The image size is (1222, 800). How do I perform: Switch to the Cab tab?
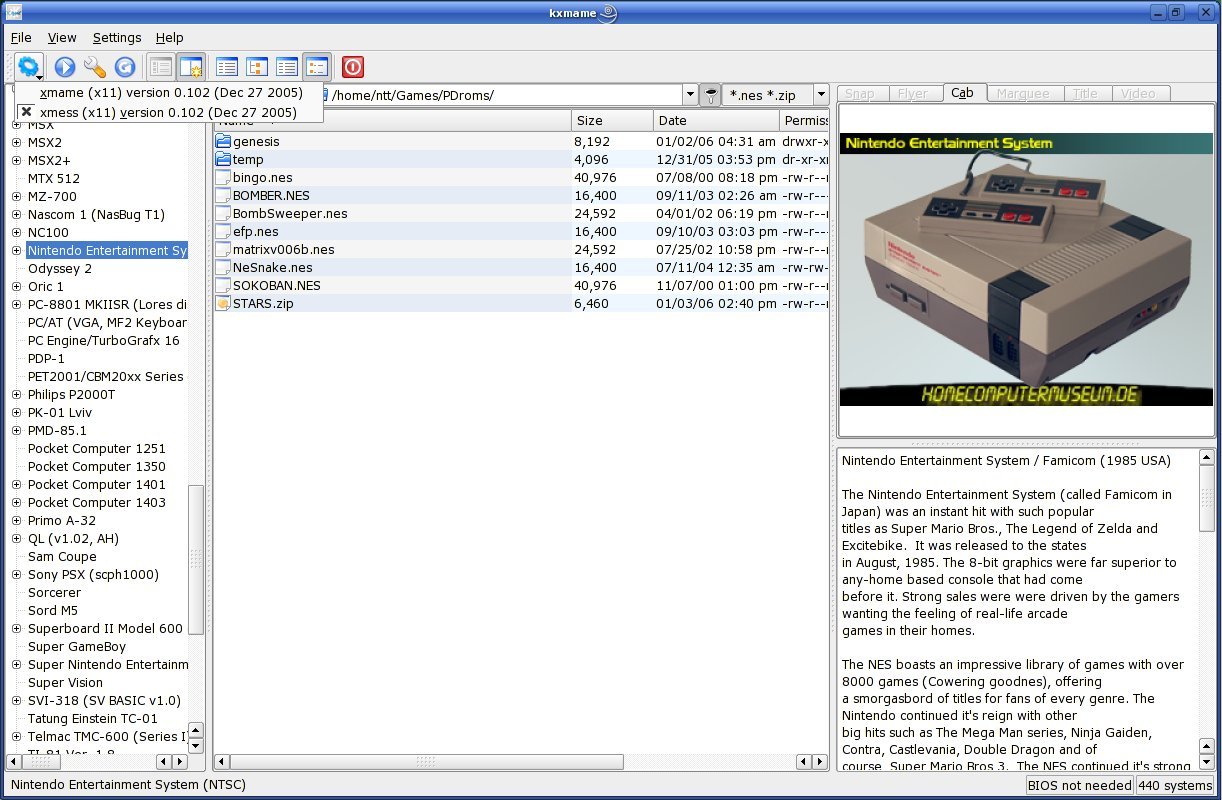(963, 93)
